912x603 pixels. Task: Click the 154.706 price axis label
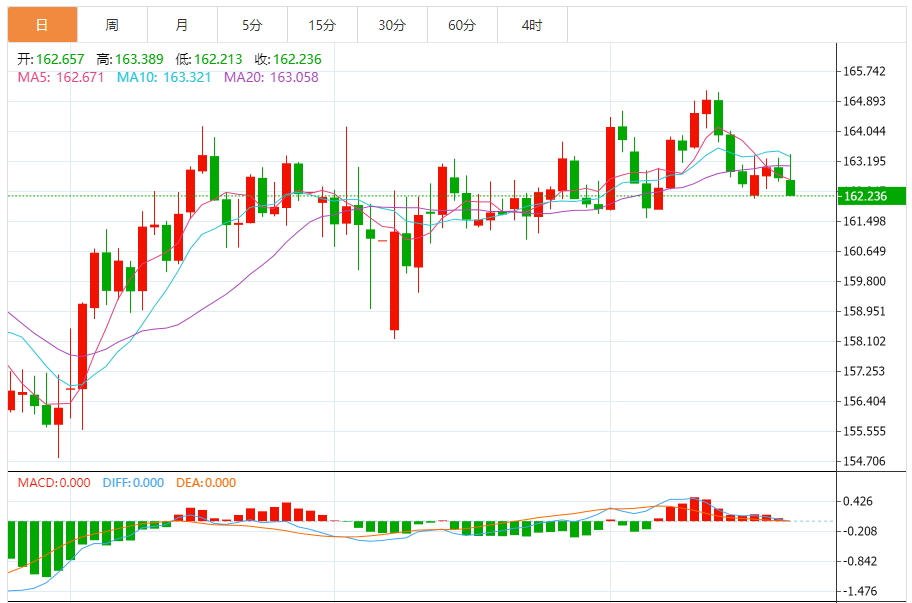pyautogui.click(x=864, y=461)
